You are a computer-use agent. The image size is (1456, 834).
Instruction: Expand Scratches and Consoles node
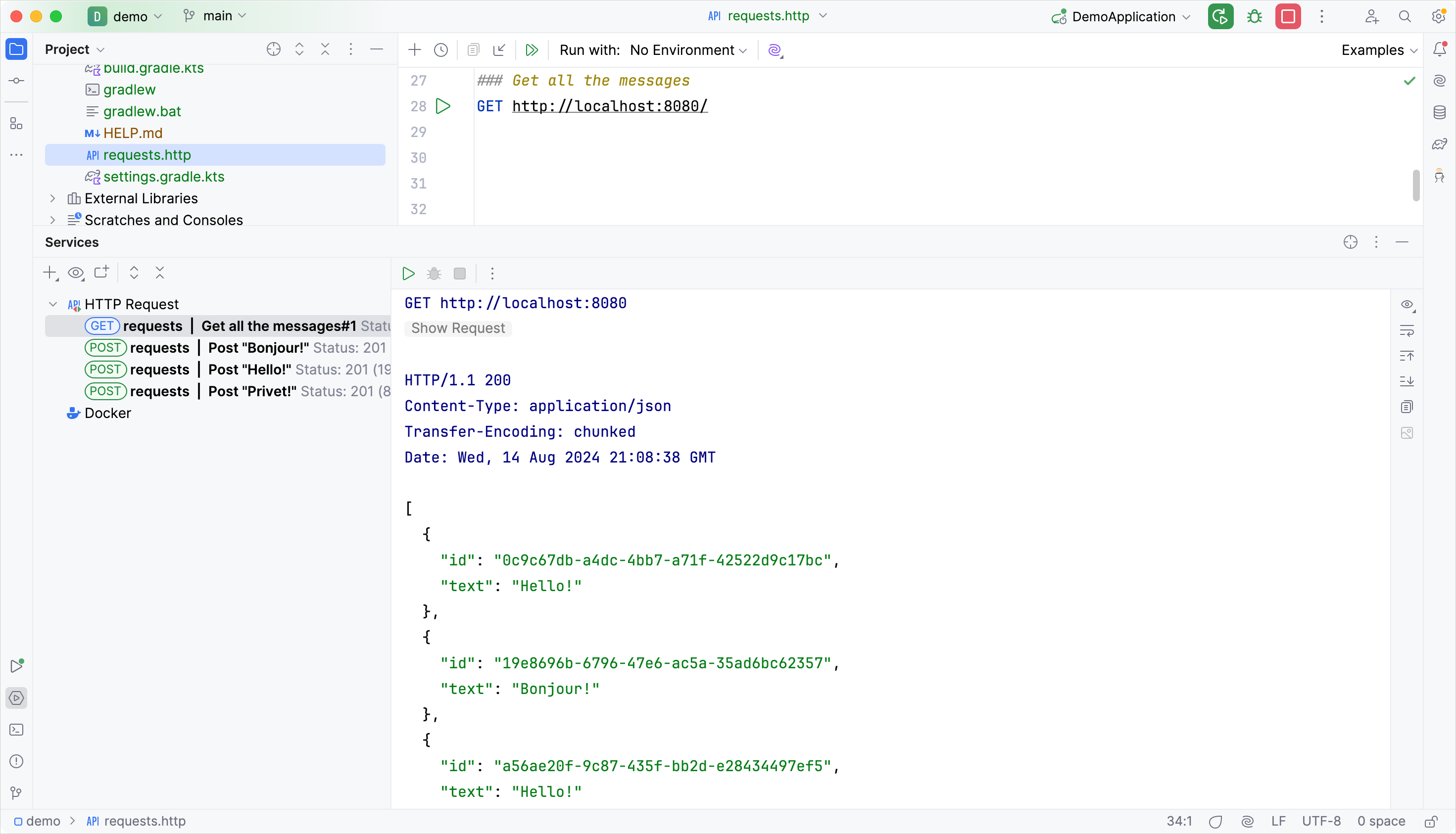[x=53, y=220]
